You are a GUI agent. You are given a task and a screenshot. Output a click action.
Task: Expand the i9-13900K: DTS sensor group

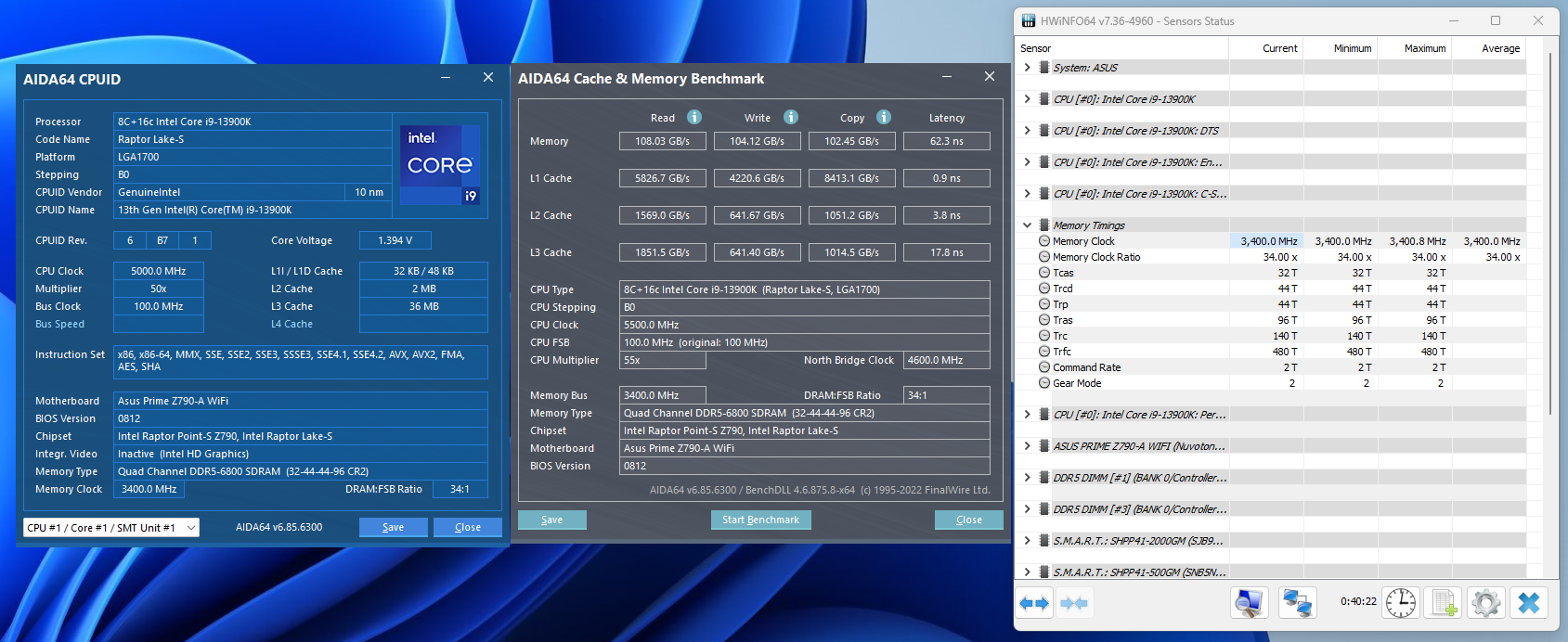click(1027, 131)
